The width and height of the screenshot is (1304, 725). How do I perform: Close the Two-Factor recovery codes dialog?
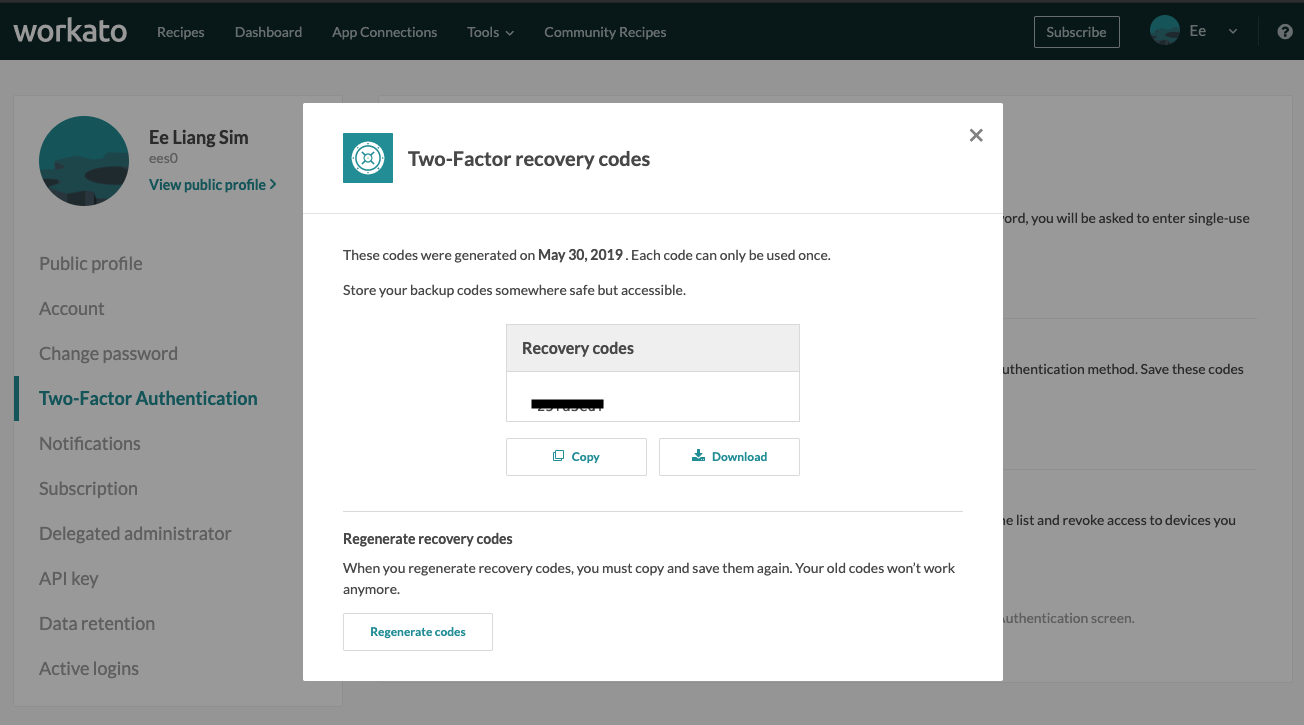click(x=976, y=135)
